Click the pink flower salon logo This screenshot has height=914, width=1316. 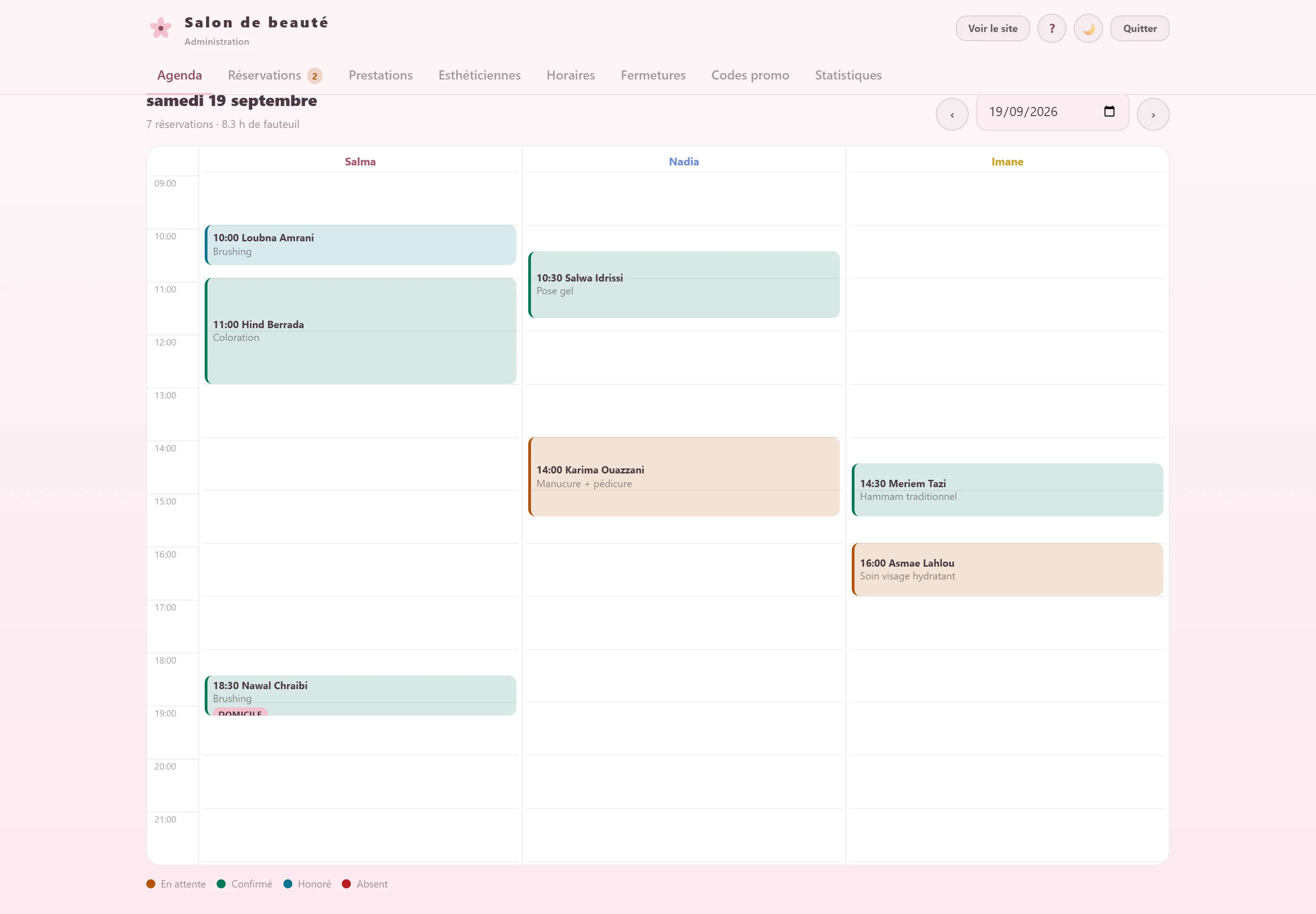point(161,28)
